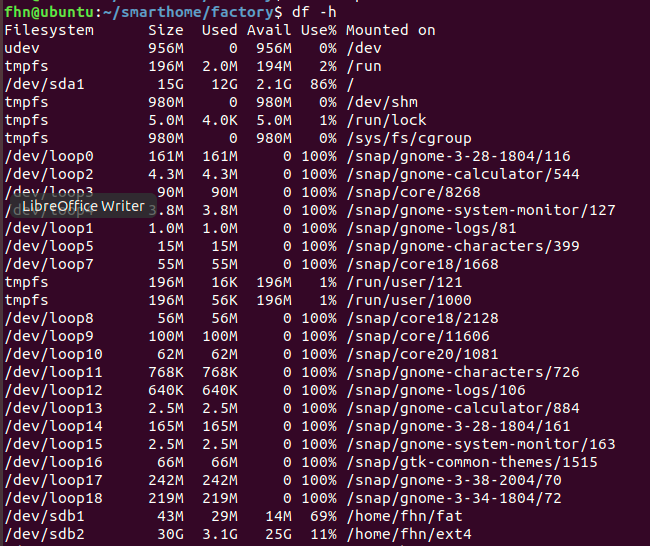Click the '/run/lock' mount point

(386, 120)
